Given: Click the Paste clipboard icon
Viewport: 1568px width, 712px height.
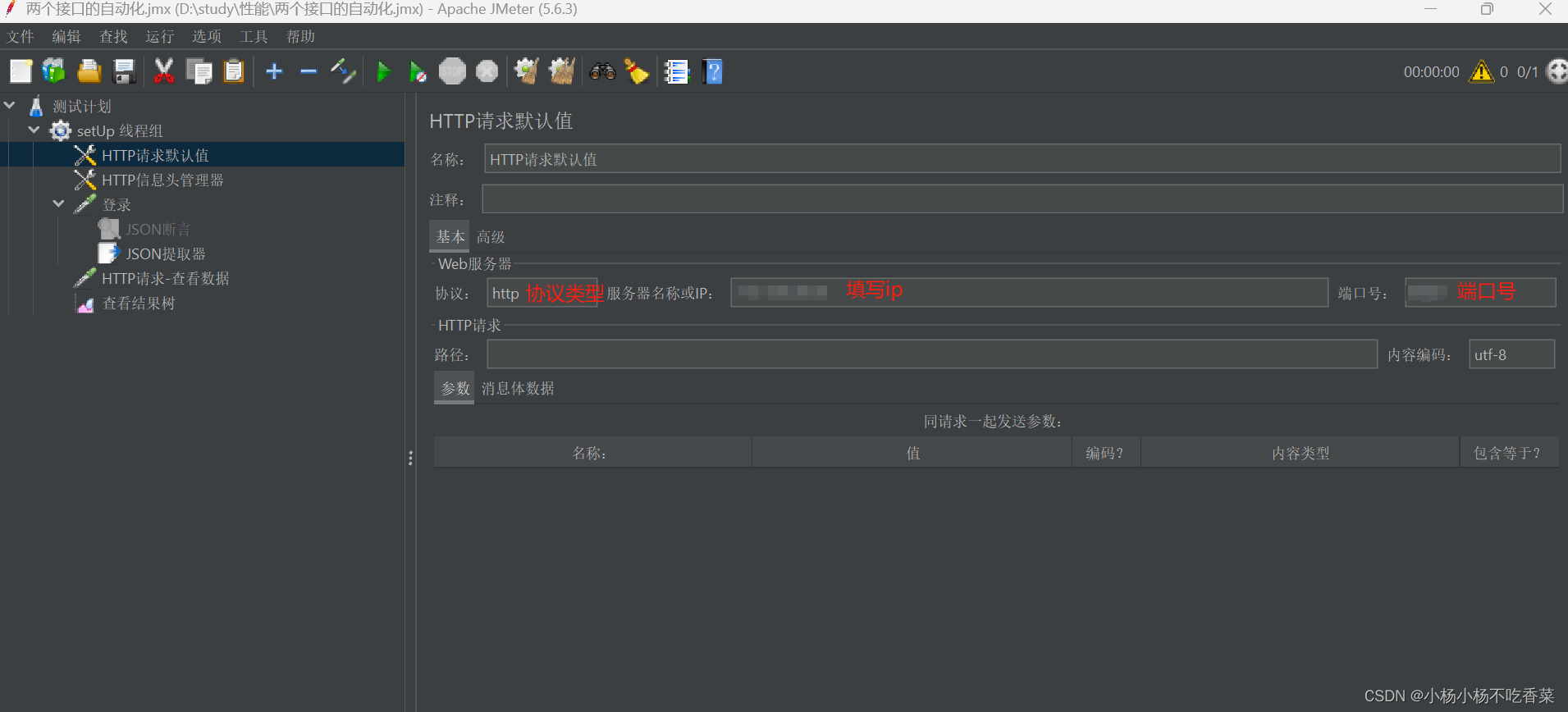Looking at the screenshot, I should tap(234, 71).
